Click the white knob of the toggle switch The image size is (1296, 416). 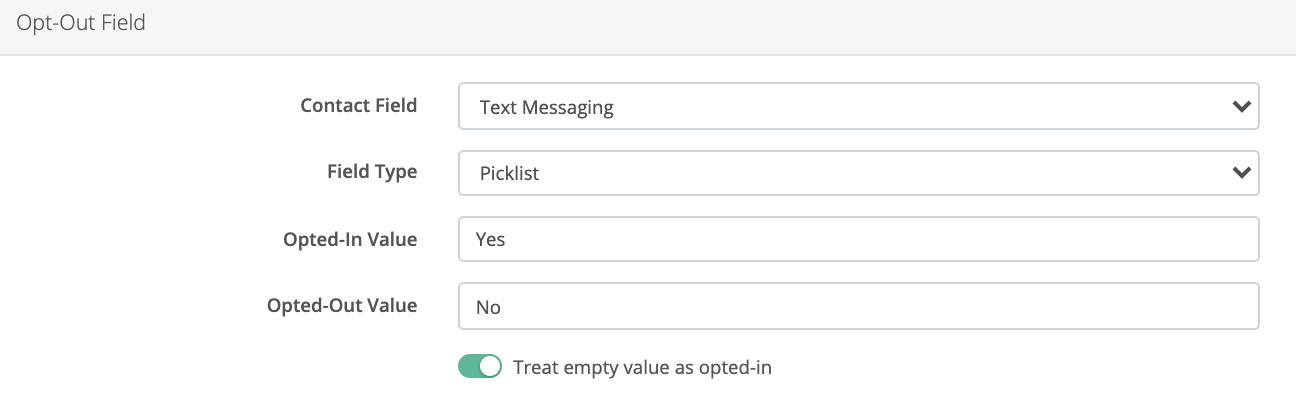[x=490, y=367]
